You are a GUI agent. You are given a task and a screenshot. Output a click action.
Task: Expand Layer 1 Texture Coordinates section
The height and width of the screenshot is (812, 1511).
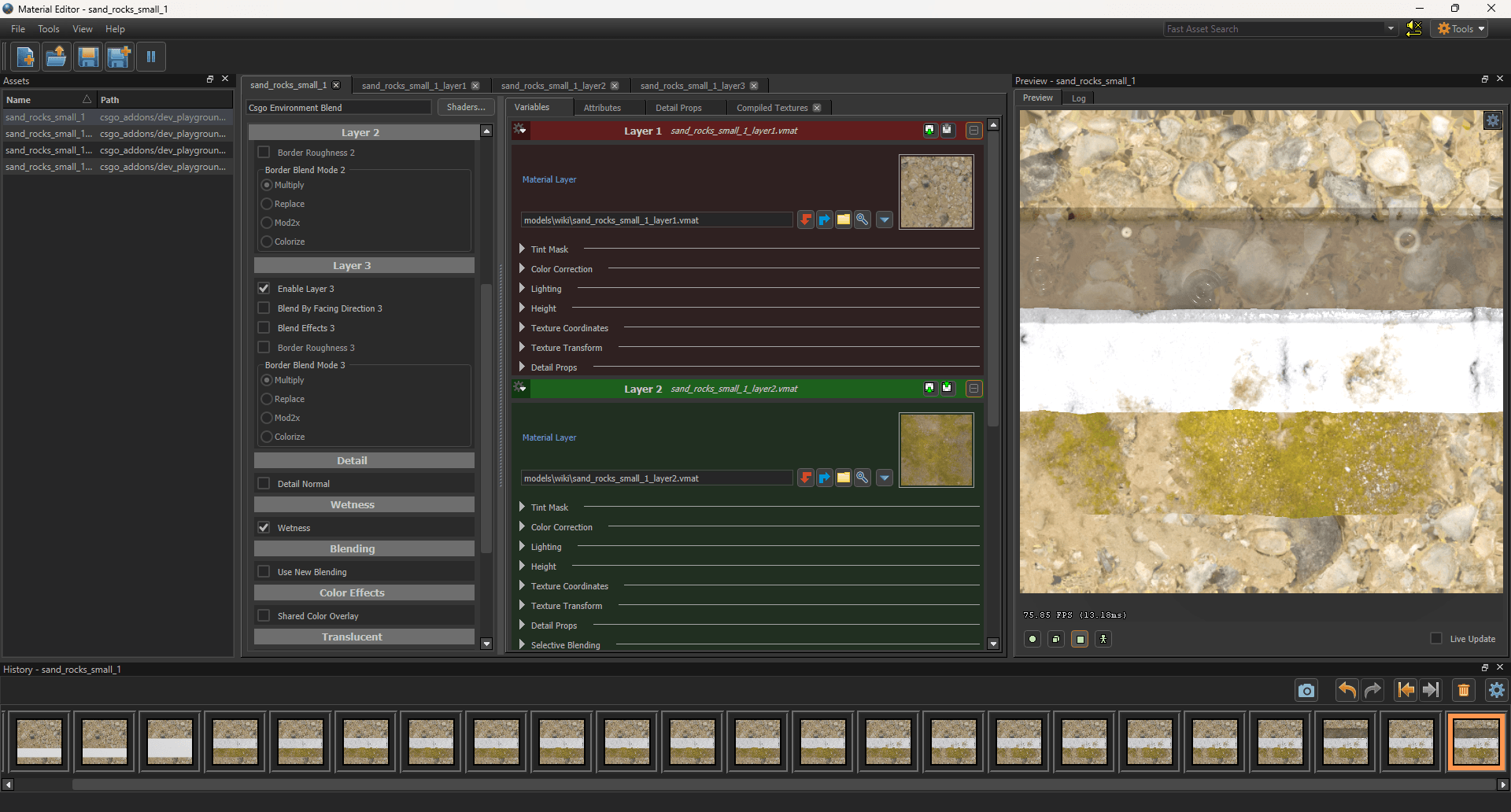522,327
